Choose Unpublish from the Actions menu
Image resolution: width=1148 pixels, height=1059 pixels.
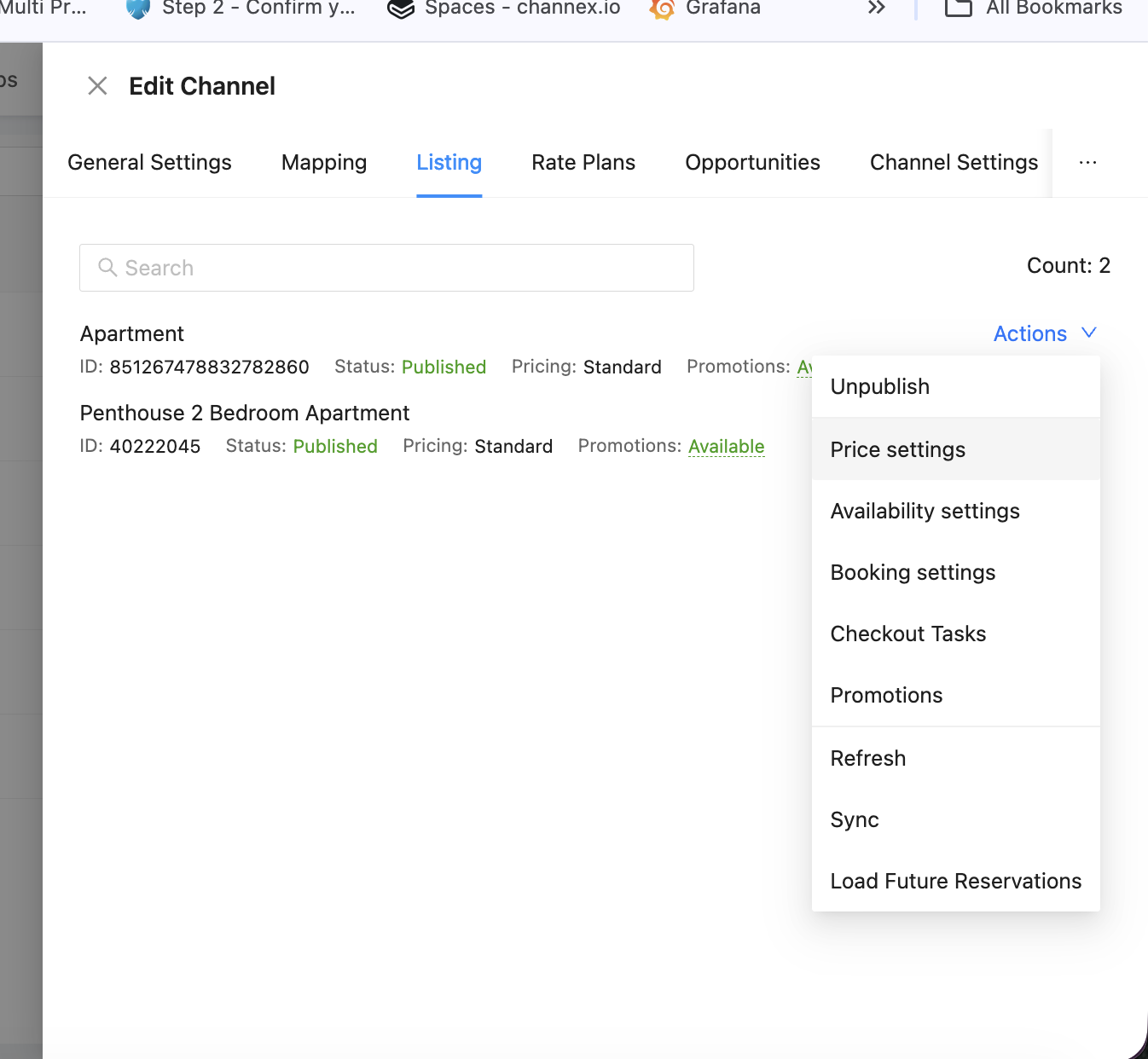[955, 386]
